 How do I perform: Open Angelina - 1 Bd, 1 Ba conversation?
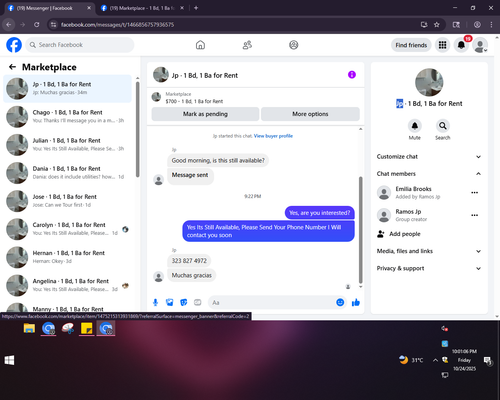coord(68,285)
